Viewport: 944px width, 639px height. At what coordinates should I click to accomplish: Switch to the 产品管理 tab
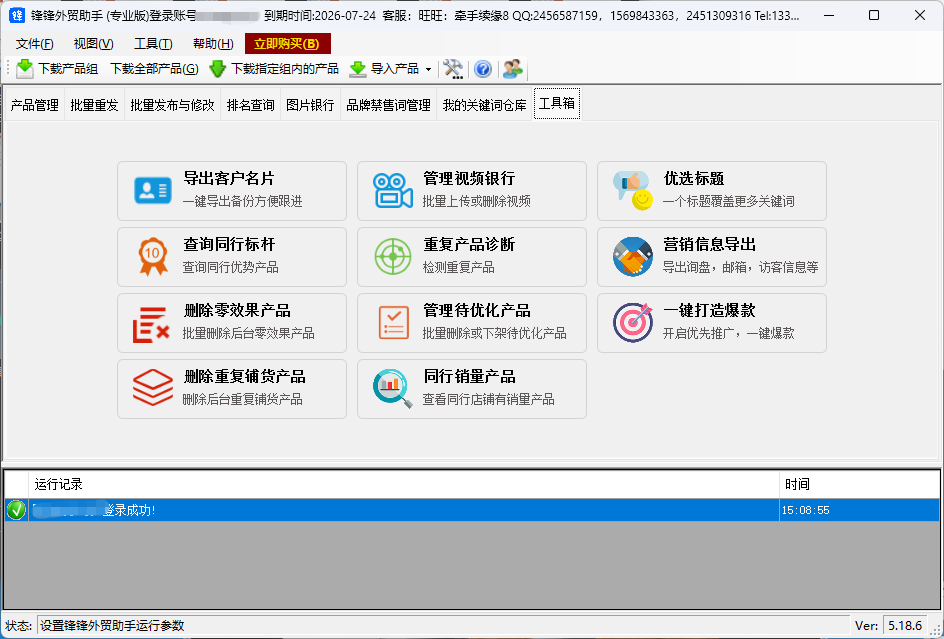click(x=35, y=105)
